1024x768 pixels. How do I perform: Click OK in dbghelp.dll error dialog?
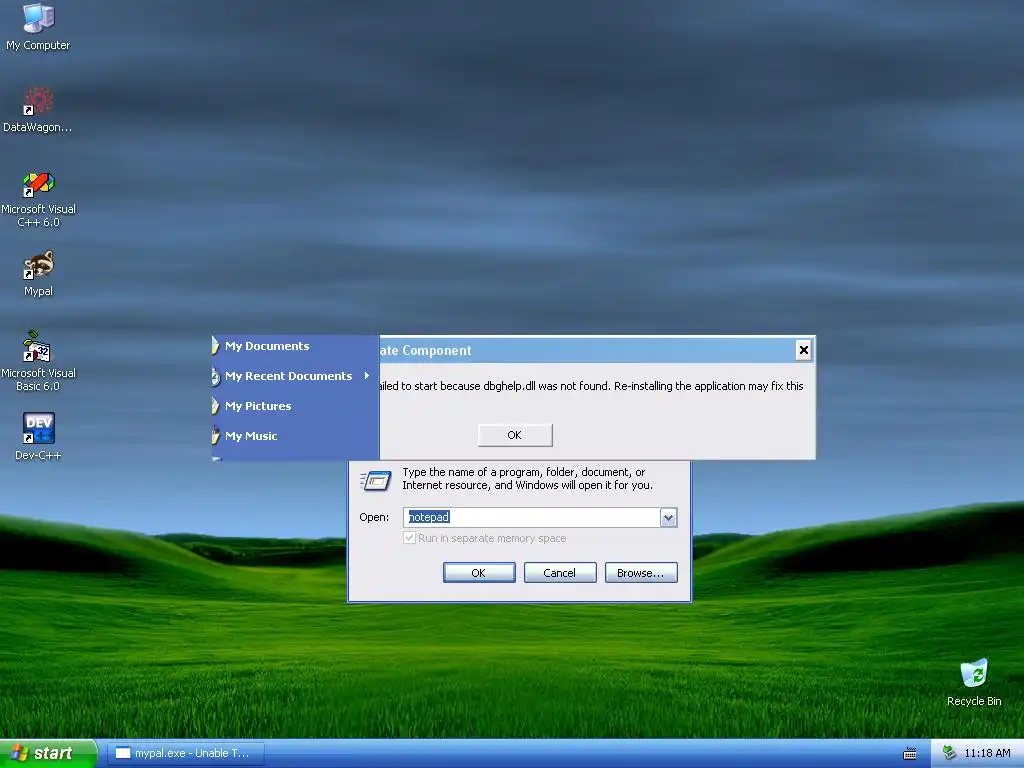pyautogui.click(x=515, y=435)
